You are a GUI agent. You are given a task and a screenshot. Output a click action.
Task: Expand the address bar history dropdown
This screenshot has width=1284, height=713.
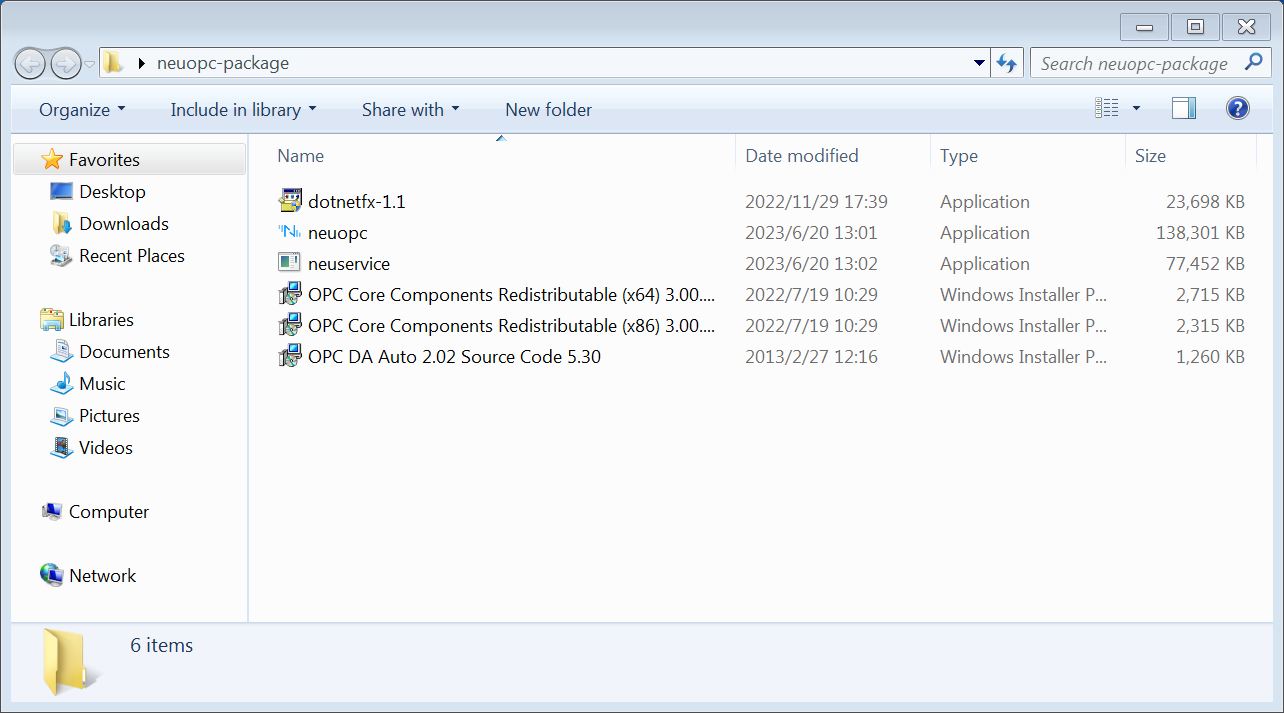[979, 62]
